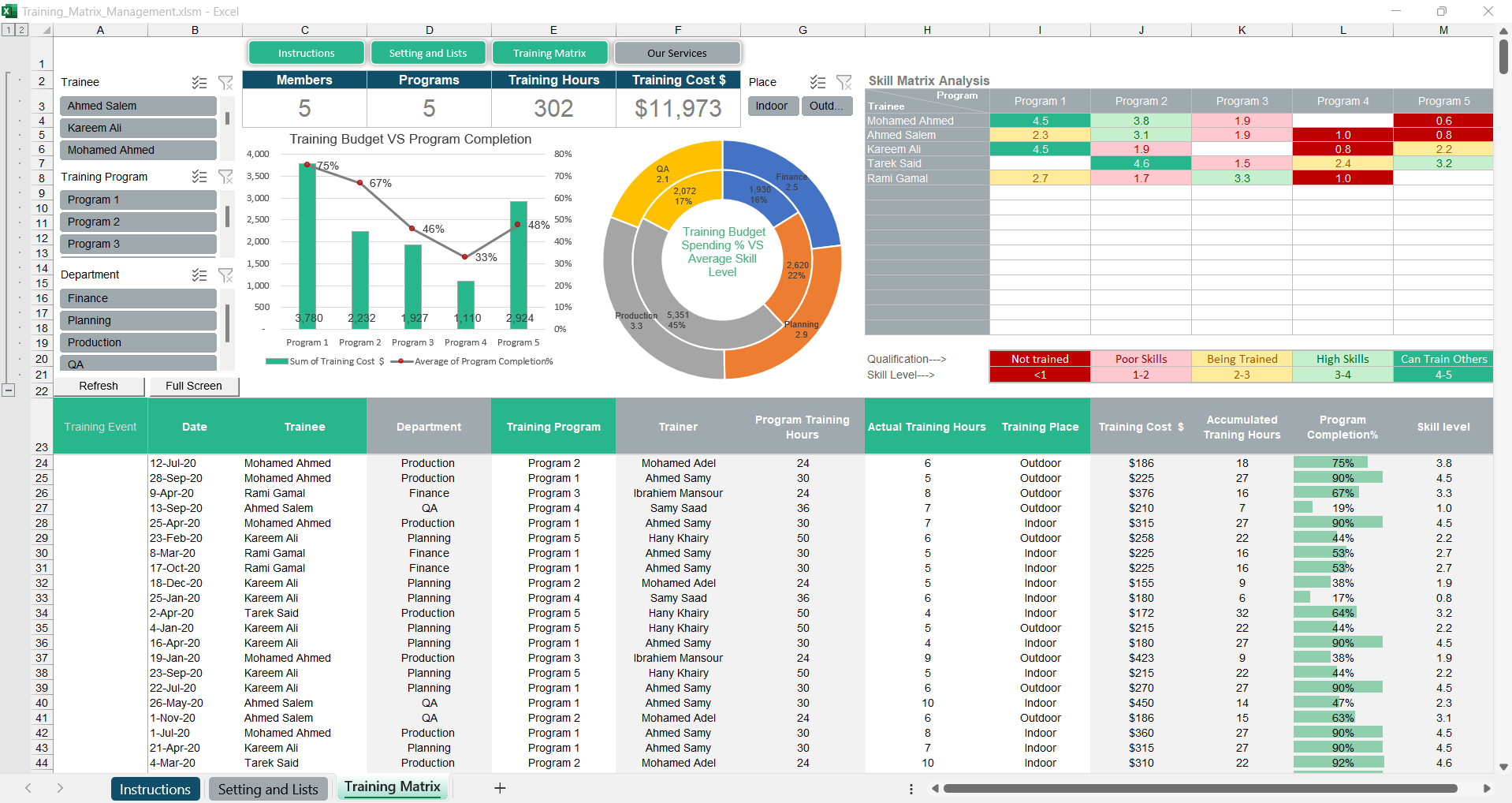Clear the Department slicer filter
Viewport: 1512px width, 803px height.
[x=225, y=275]
